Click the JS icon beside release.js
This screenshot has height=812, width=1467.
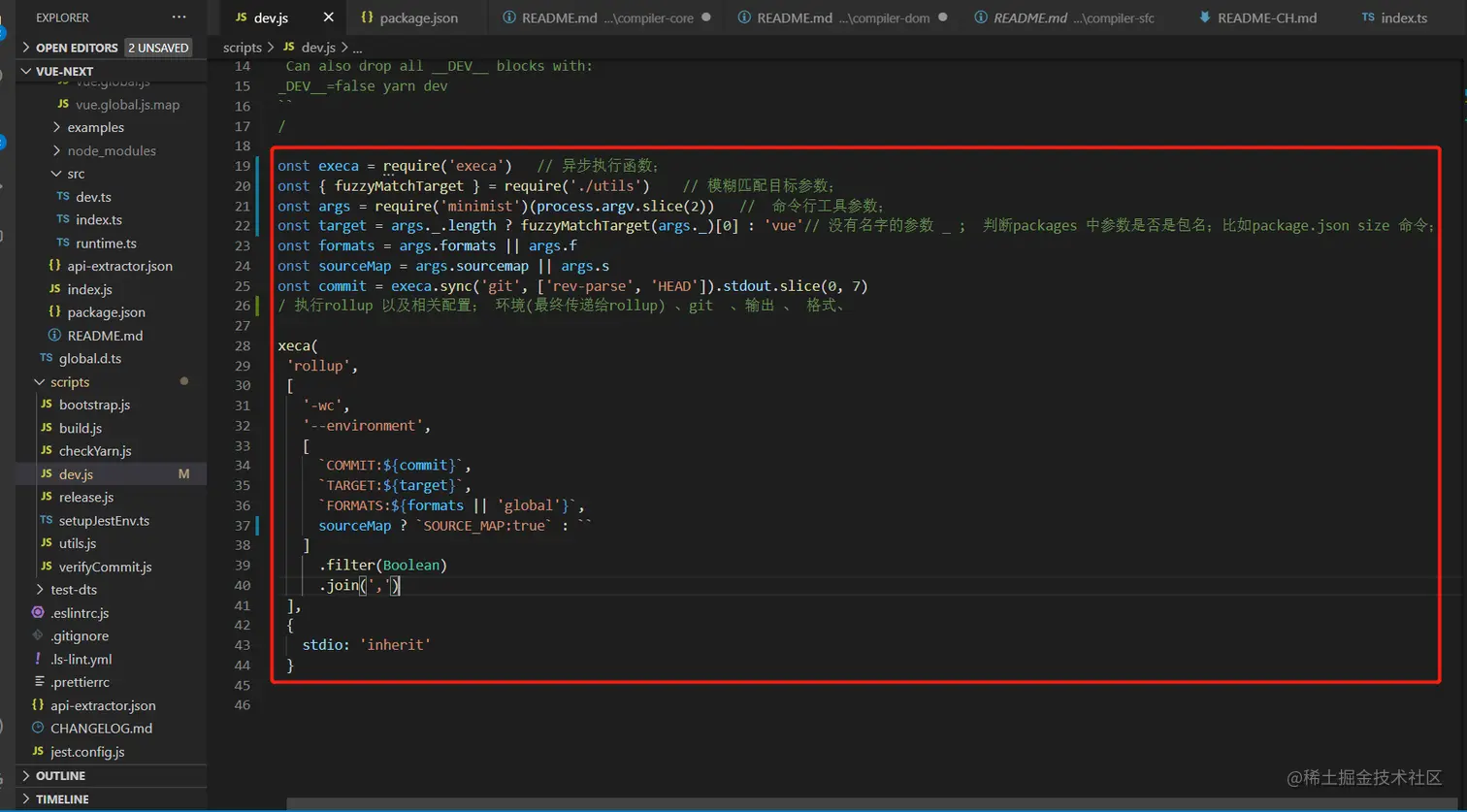click(47, 497)
